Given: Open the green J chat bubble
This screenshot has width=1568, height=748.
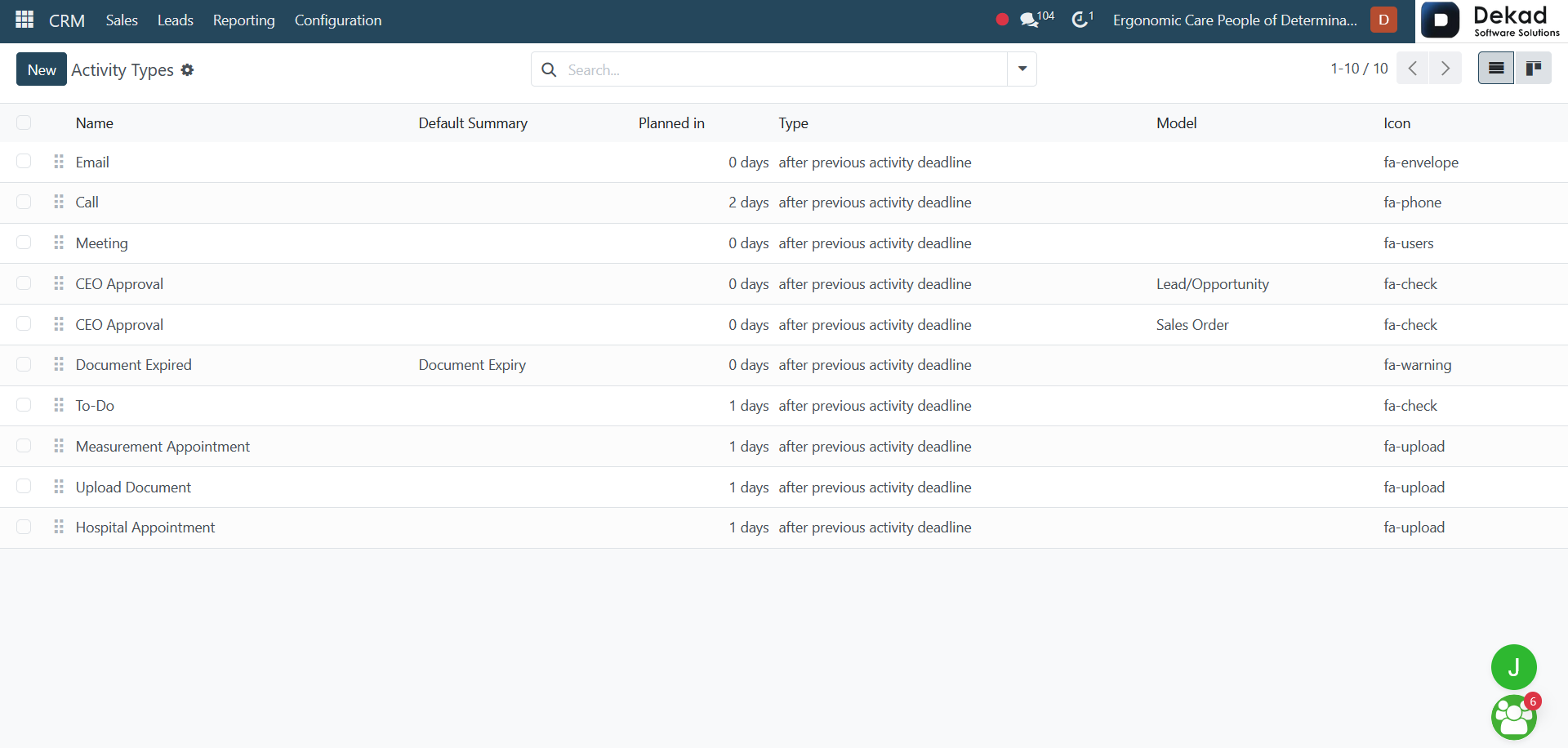Looking at the screenshot, I should coord(1513,667).
